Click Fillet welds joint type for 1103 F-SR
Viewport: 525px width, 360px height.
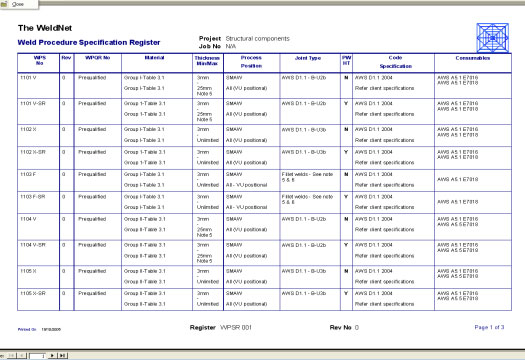tap(307, 199)
